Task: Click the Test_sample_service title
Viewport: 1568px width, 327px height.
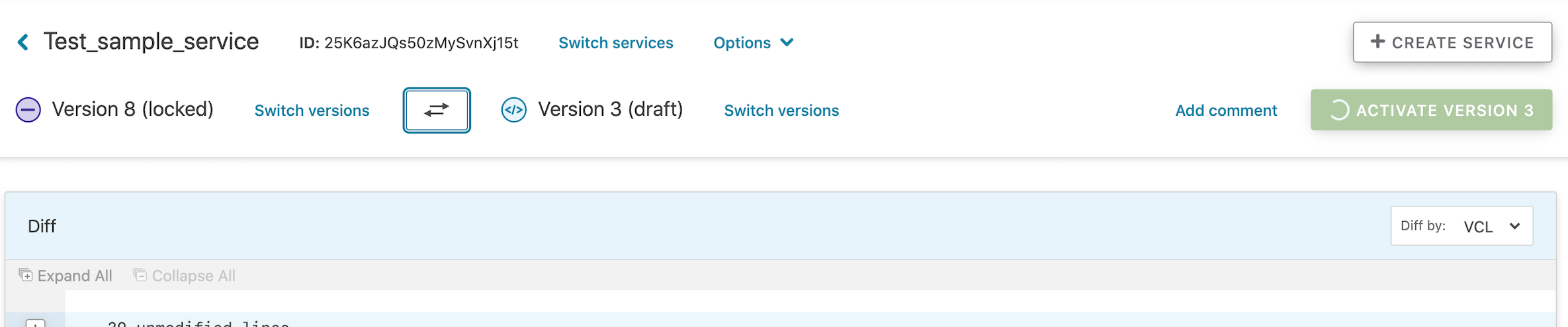Action: [x=152, y=41]
